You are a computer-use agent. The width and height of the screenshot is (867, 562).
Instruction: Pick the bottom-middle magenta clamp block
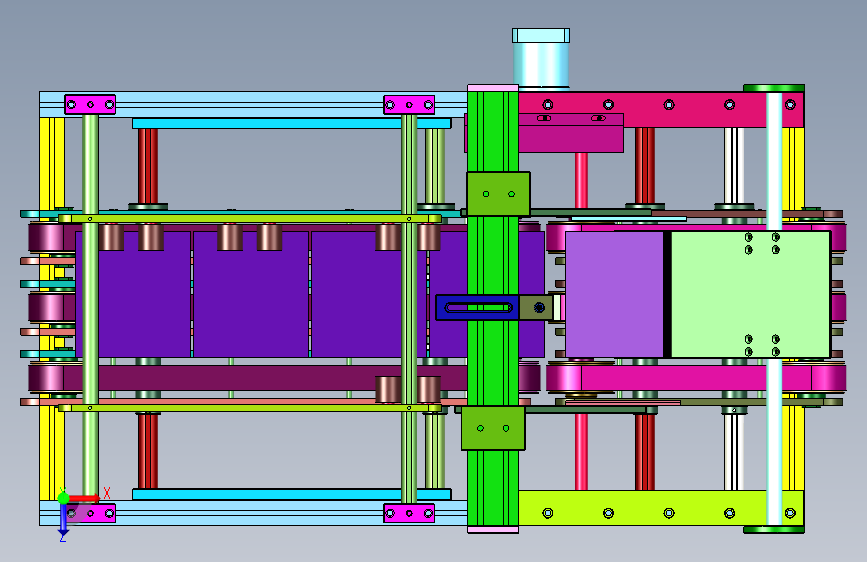tap(409, 513)
